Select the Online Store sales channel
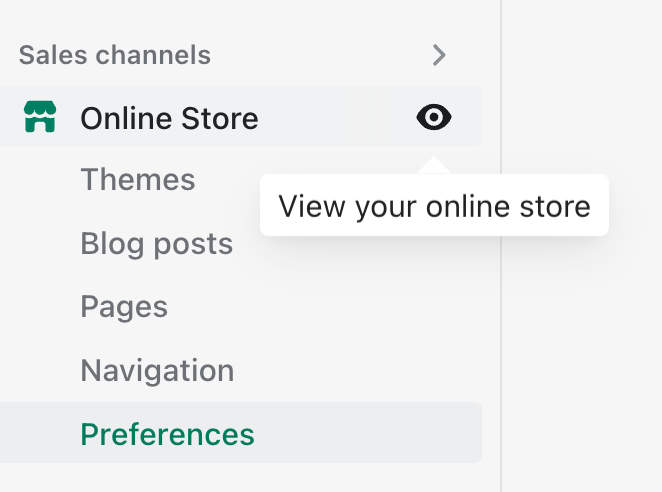 click(241, 117)
